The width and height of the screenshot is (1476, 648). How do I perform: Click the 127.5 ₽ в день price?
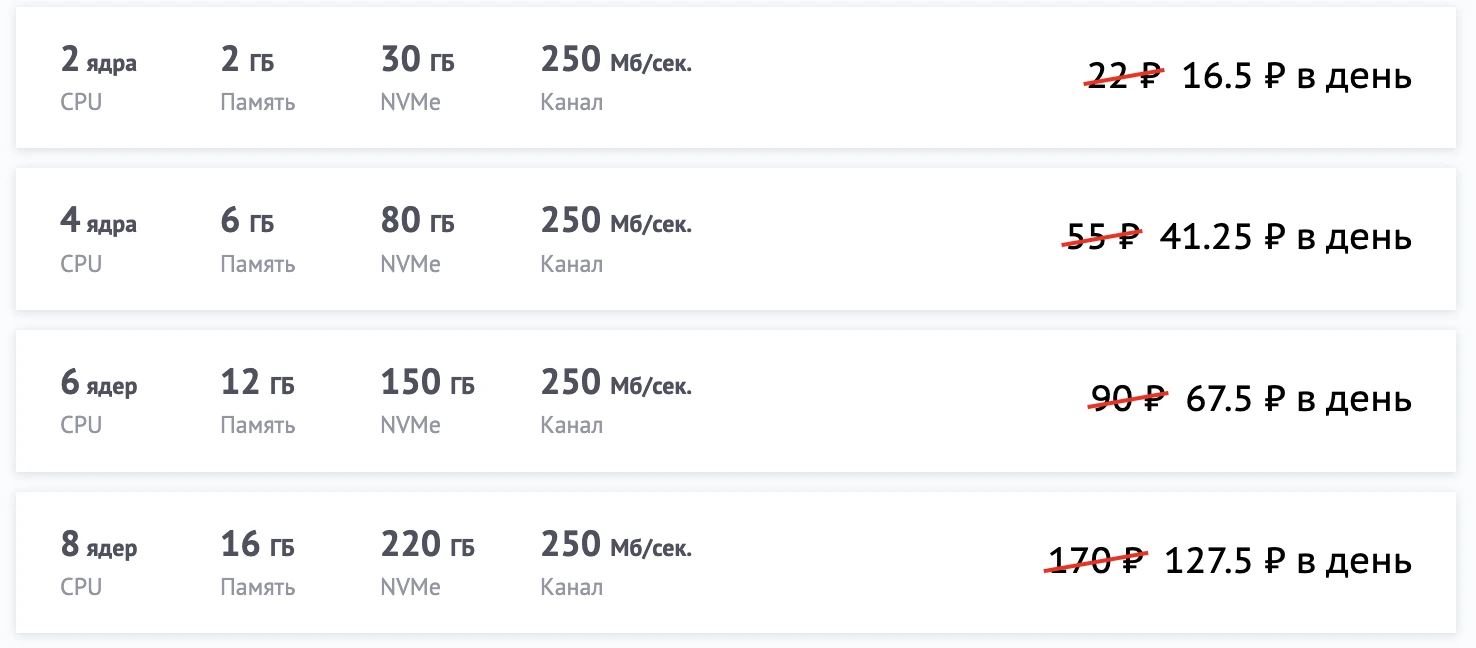tap(1288, 561)
